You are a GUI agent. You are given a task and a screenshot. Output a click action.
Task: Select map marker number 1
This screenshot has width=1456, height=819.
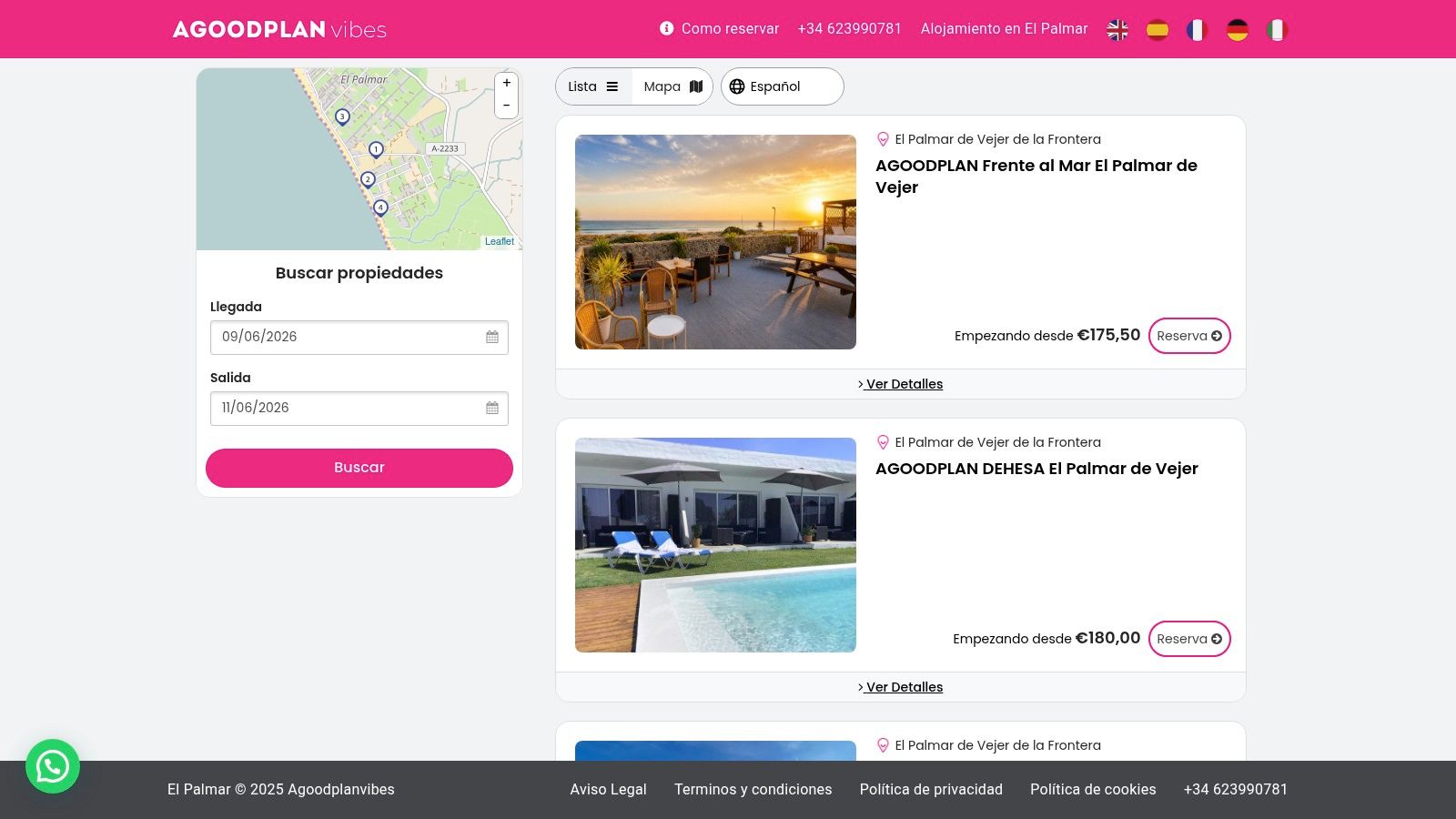(376, 149)
